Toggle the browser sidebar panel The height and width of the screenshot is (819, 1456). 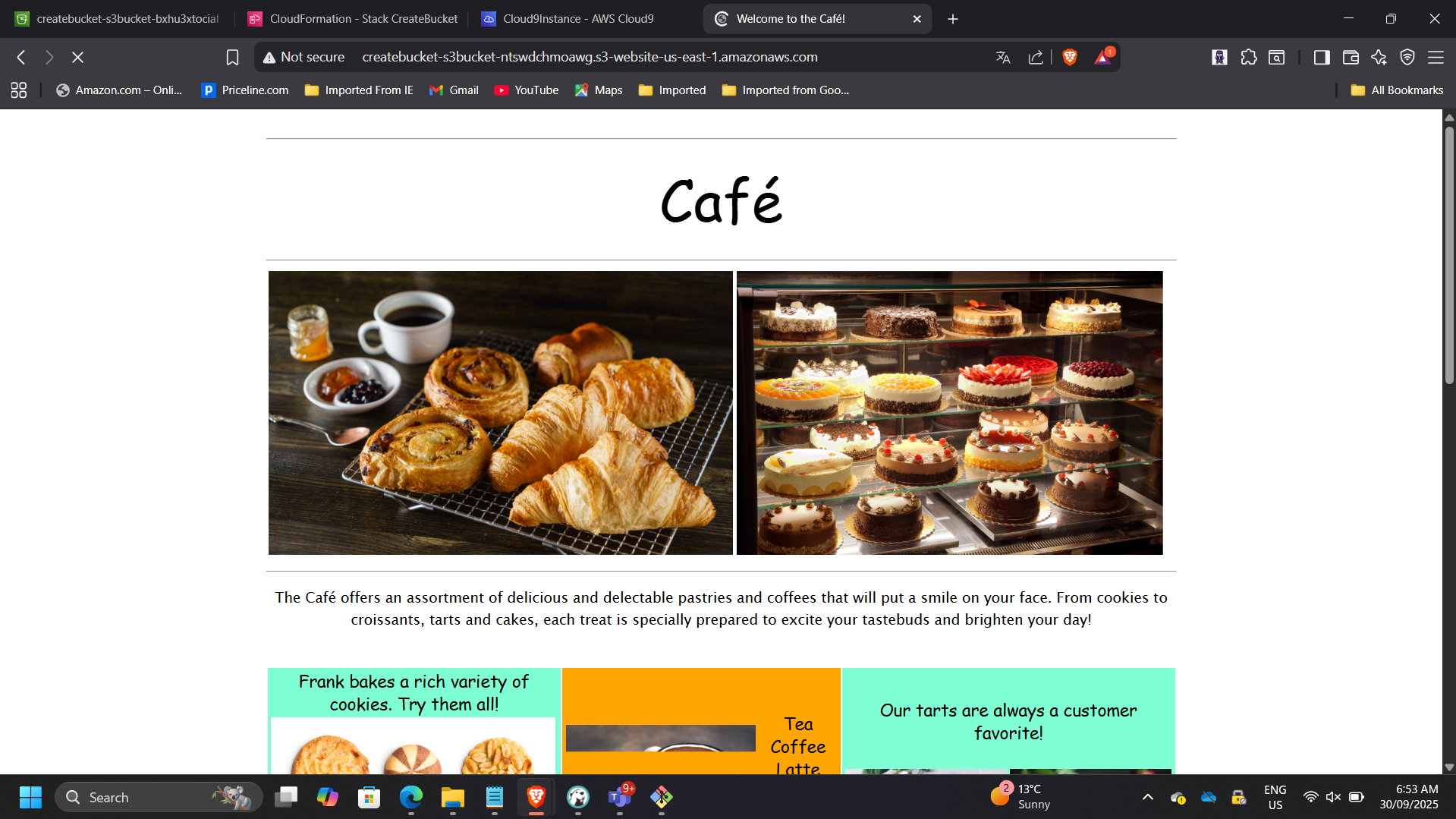point(1321,57)
